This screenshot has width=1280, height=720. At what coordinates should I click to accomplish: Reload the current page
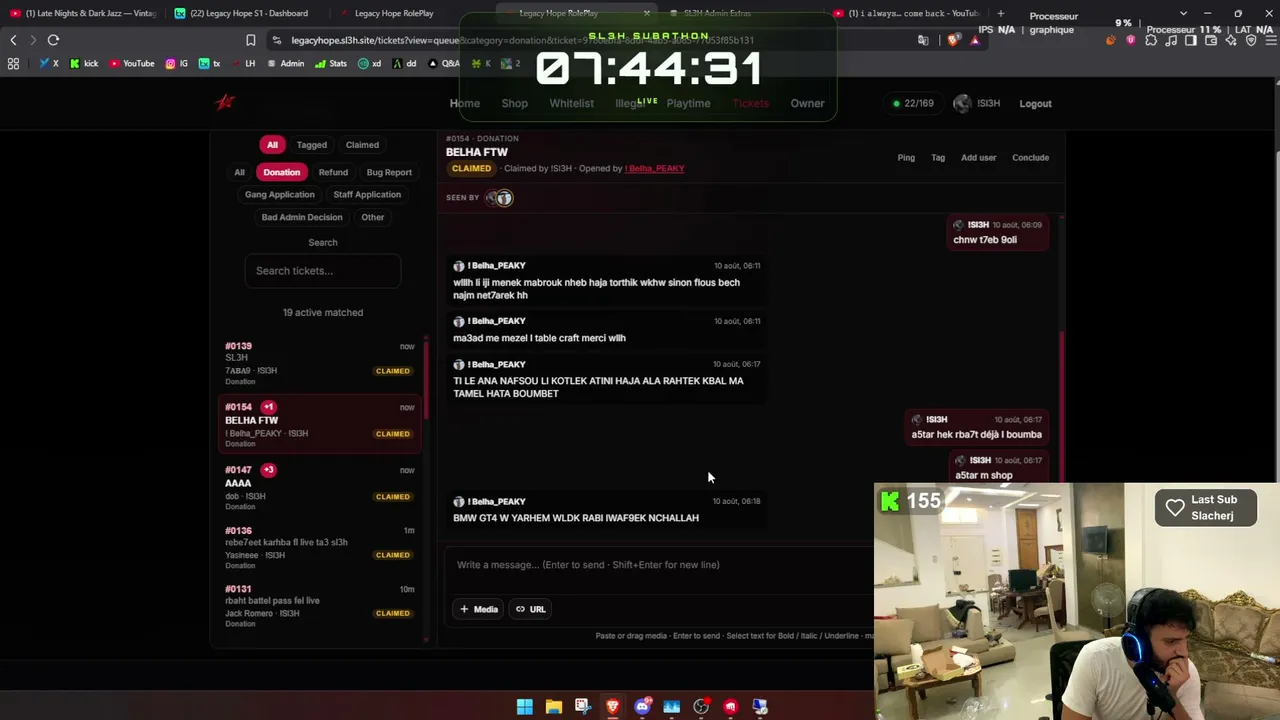coord(53,40)
